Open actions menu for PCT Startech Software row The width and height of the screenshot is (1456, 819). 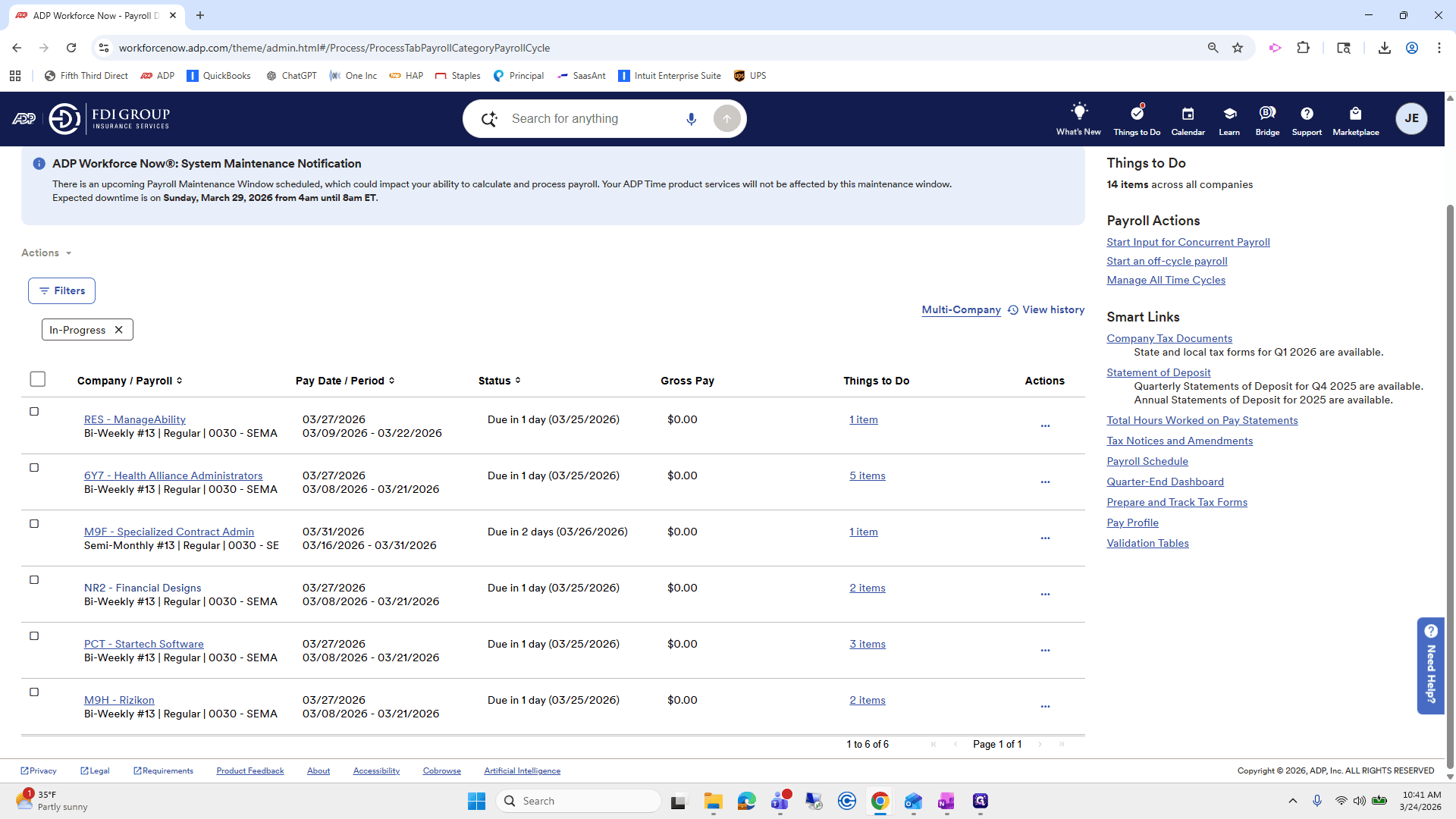pyautogui.click(x=1045, y=651)
